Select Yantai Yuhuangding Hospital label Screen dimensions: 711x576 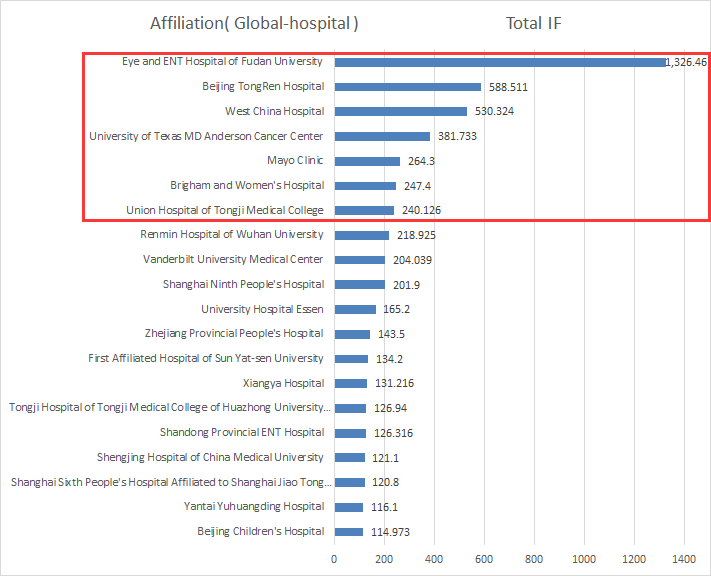(x=254, y=506)
